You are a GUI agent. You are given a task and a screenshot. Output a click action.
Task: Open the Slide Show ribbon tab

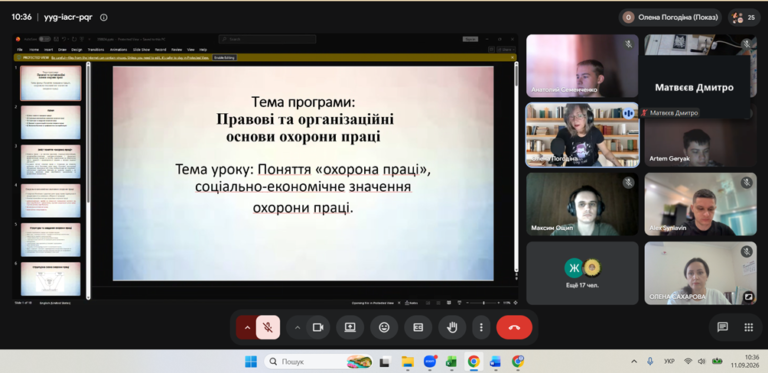[x=142, y=49]
